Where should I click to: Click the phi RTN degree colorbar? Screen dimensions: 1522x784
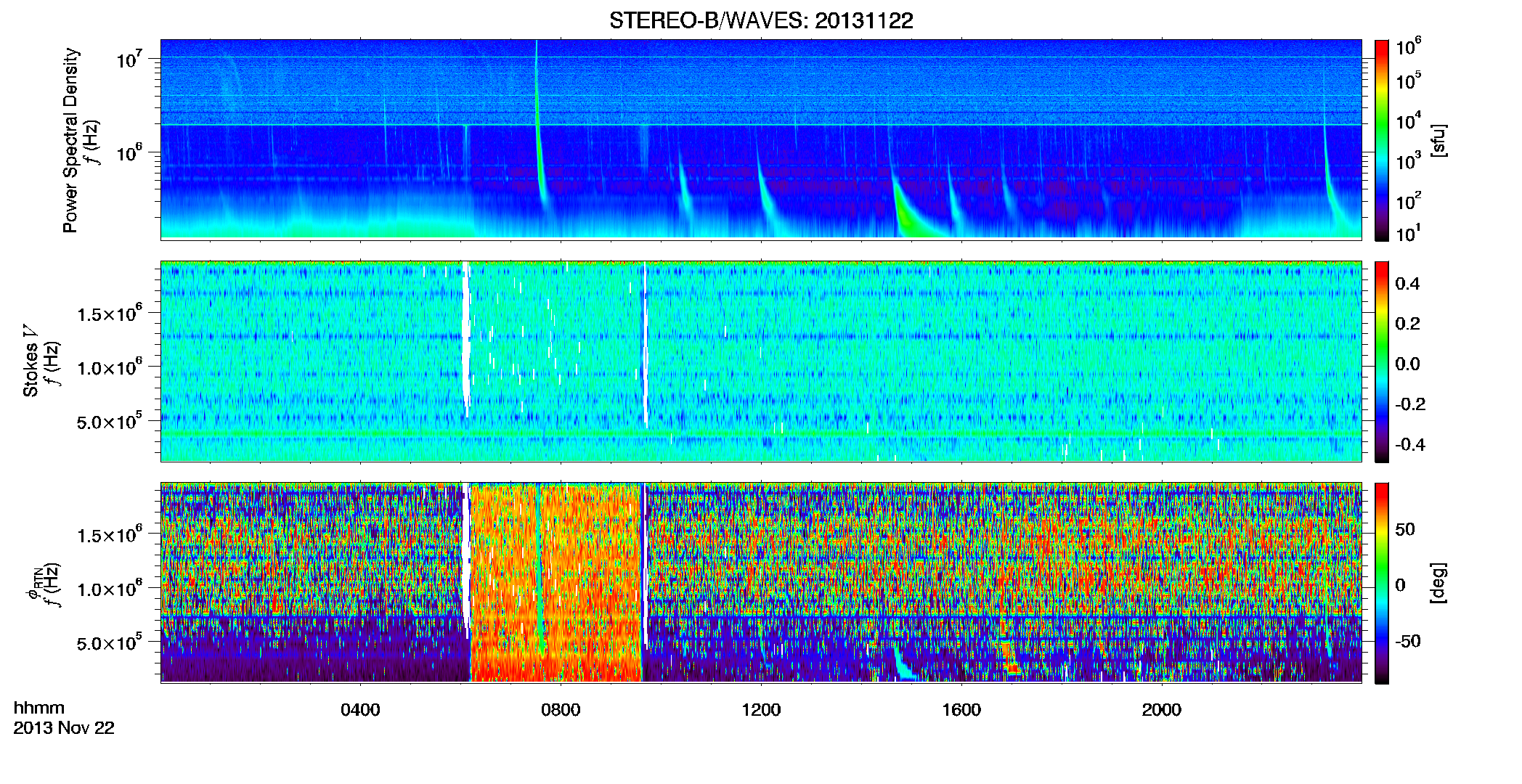1382,583
